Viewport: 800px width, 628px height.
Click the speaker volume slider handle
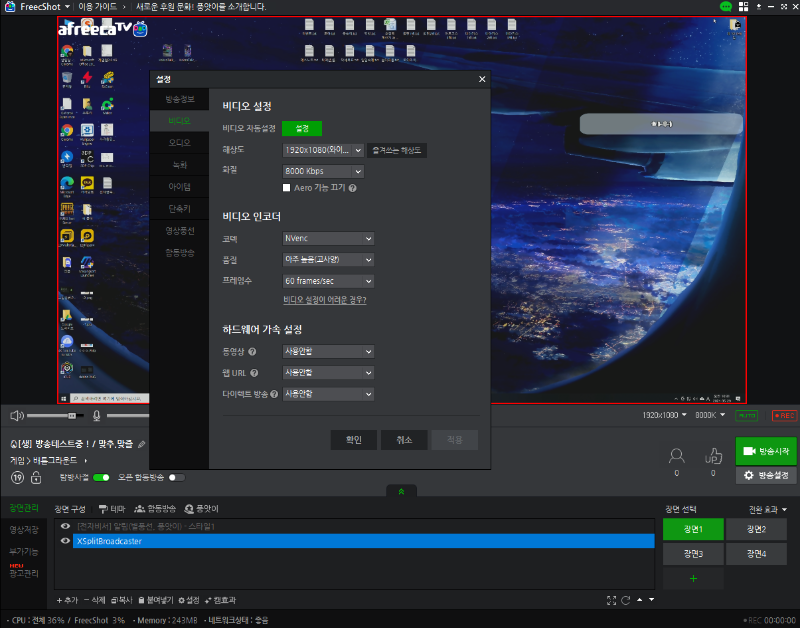(x=72, y=416)
